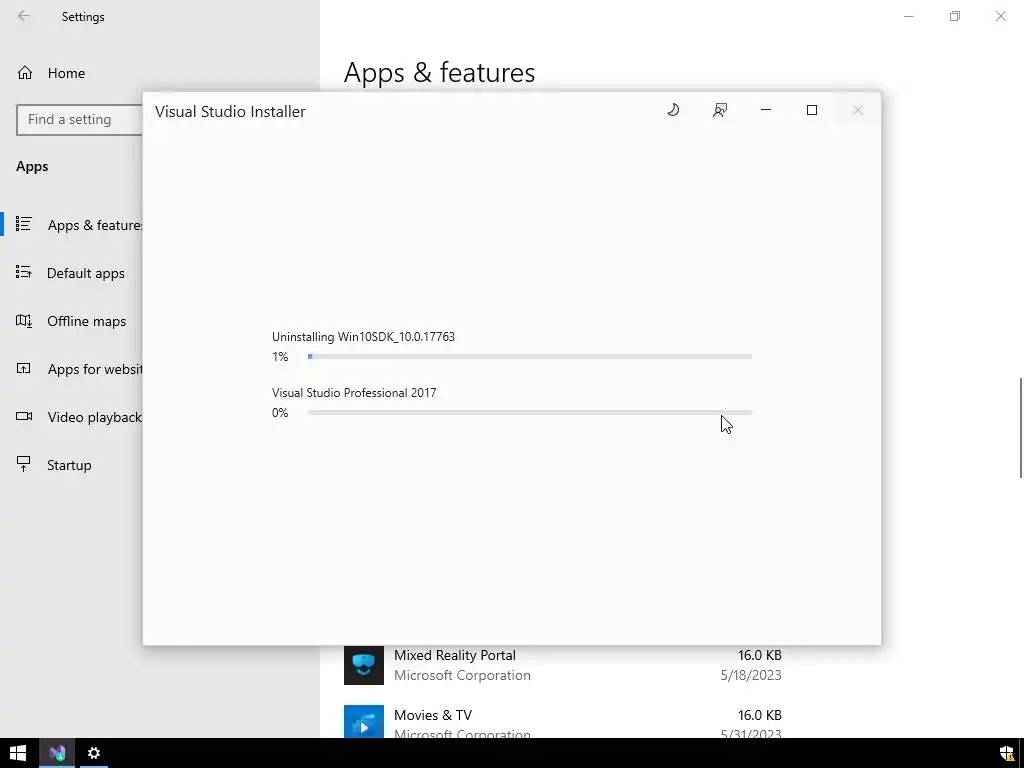
Task: Minimize the Settings window
Action: [x=909, y=16]
